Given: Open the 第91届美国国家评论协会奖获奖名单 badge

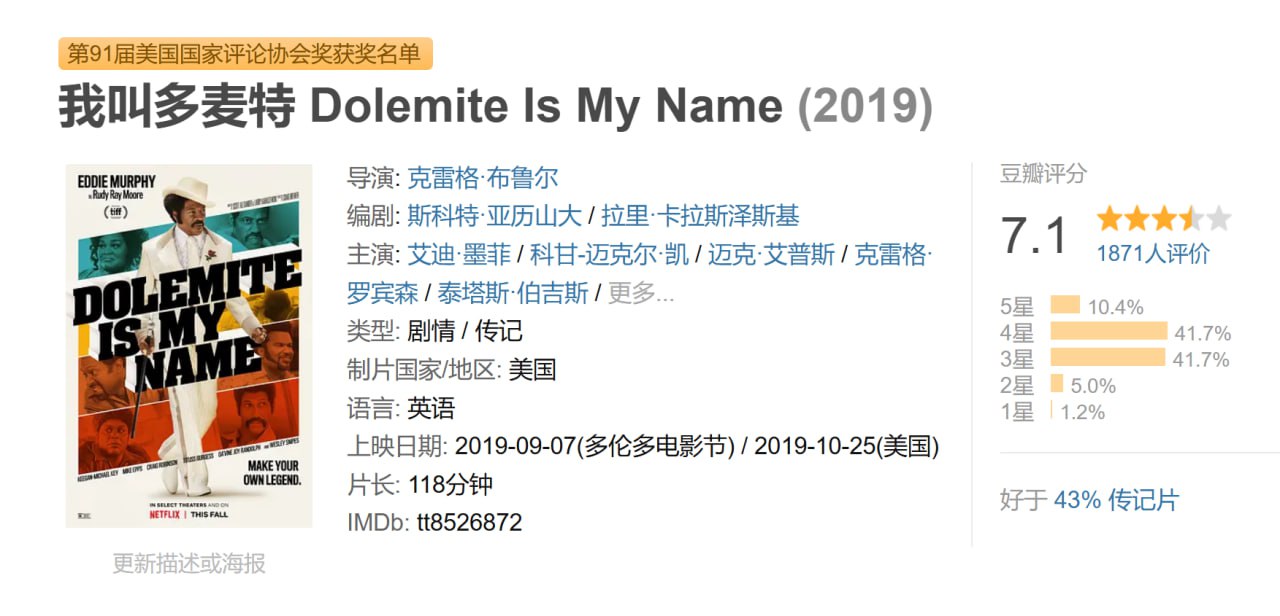Looking at the screenshot, I should [x=245, y=53].
